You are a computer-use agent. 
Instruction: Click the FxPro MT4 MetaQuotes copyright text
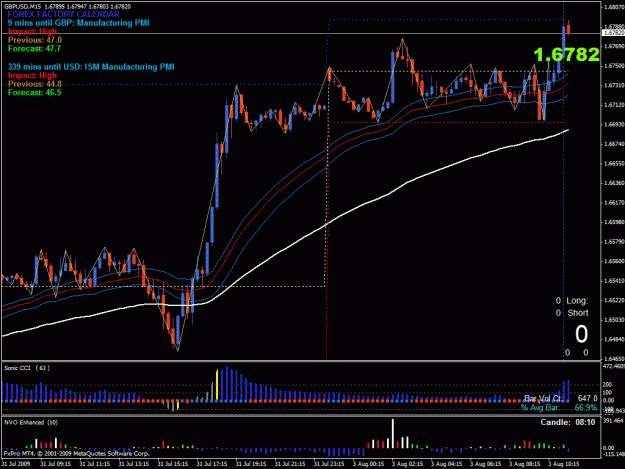pos(77,453)
